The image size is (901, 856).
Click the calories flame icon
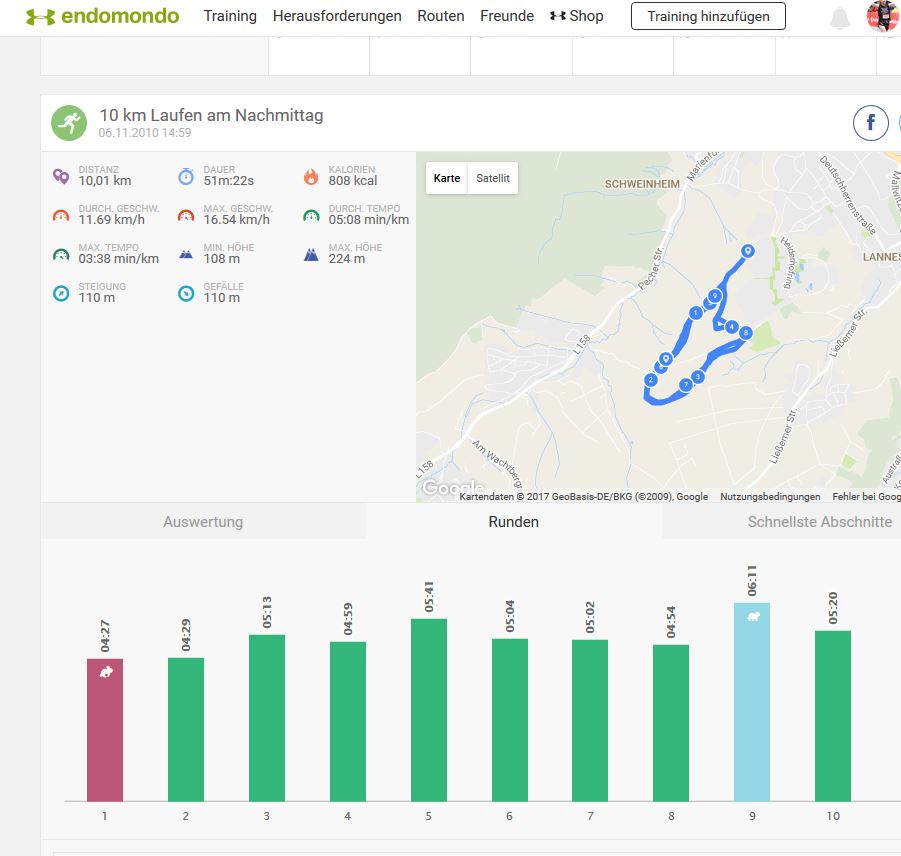pos(310,177)
